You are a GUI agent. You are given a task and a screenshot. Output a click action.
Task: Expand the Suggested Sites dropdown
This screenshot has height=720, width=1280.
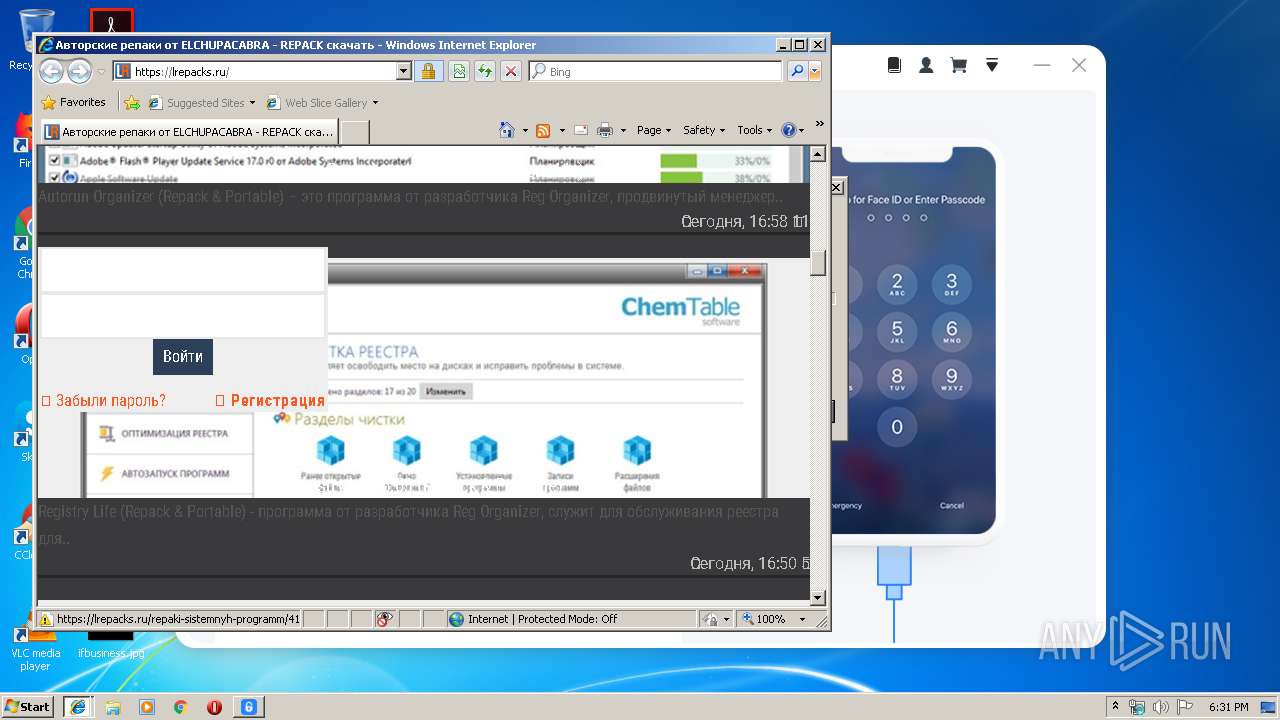click(x=252, y=102)
